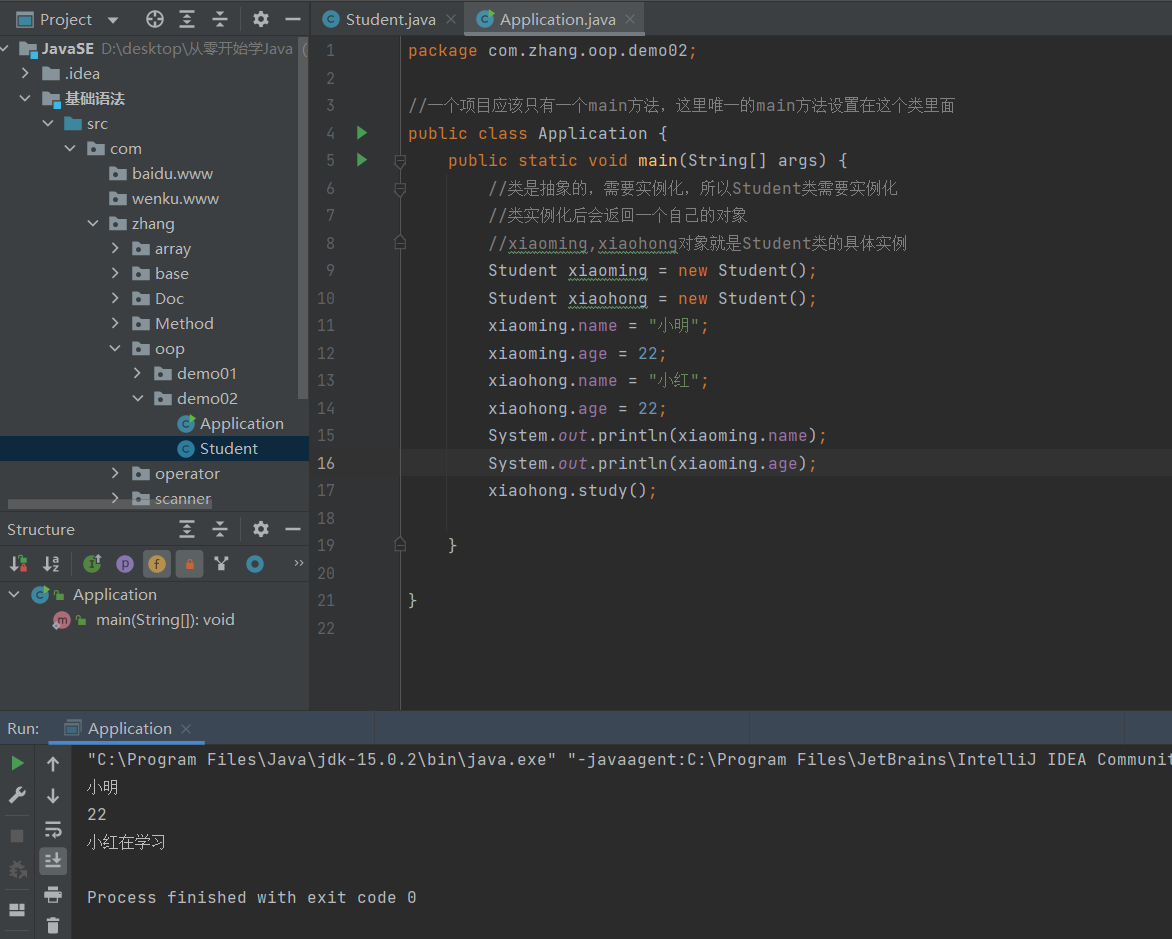The image size is (1172, 939).
Task: Toggle show inherited members in Structure
Action: click(93, 564)
